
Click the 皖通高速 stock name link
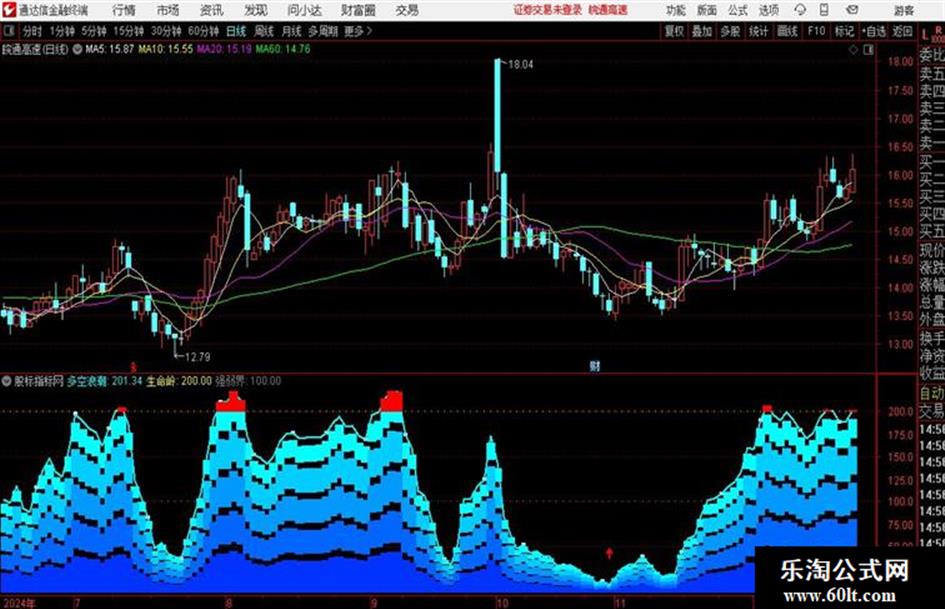(608, 10)
